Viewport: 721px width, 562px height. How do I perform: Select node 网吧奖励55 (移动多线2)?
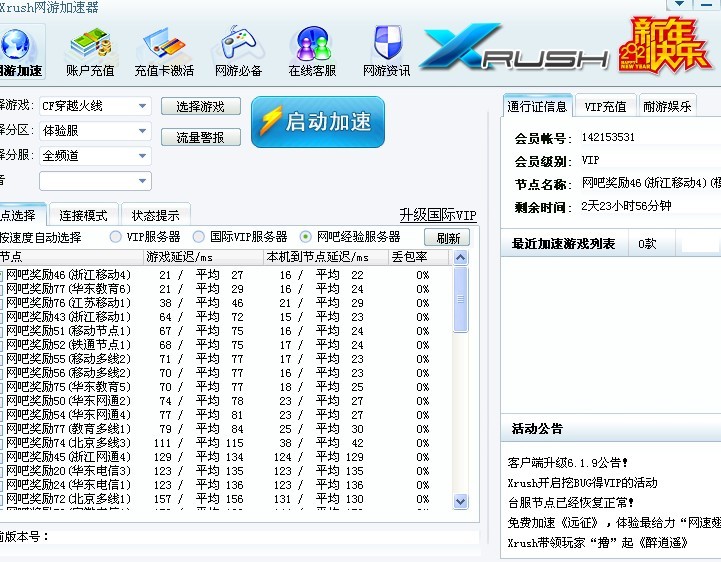click(x=68, y=359)
